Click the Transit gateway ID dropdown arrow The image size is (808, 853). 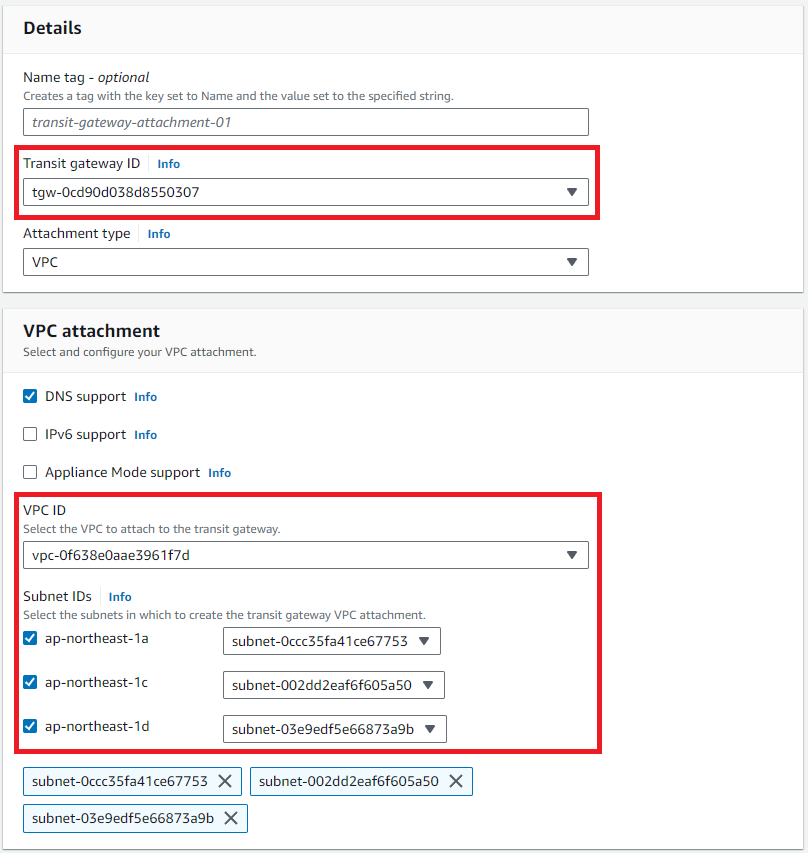tap(571, 192)
